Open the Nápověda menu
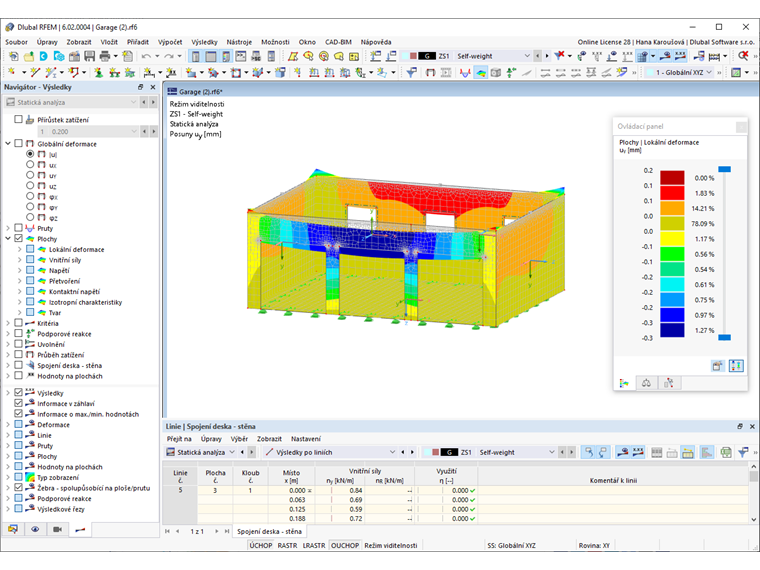Image resolution: width=760 pixels, height=570 pixels. pos(376,42)
